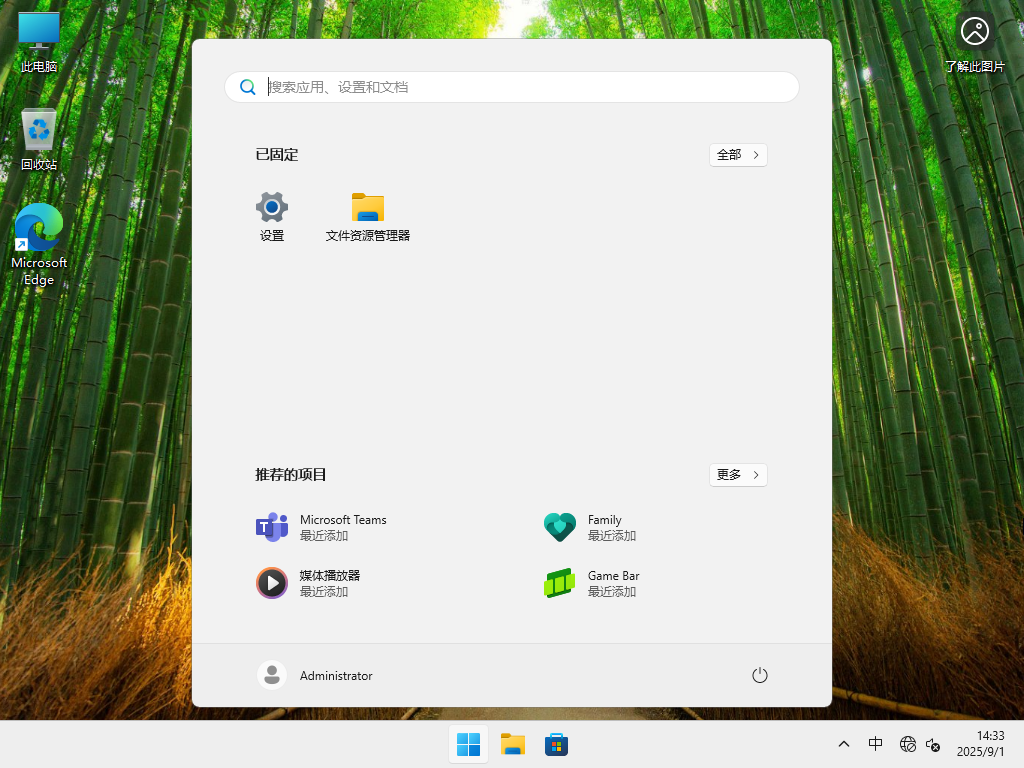This screenshot has width=1024, height=768.
Task: Open Microsoft Edge from the desktop
Action: (x=38, y=227)
